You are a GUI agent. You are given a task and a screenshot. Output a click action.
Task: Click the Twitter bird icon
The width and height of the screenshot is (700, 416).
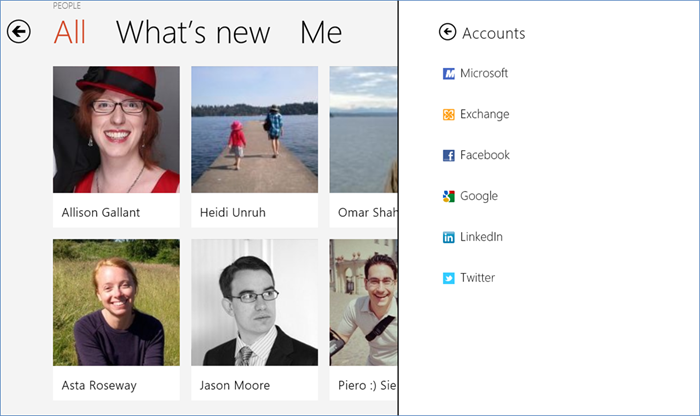coord(448,278)
